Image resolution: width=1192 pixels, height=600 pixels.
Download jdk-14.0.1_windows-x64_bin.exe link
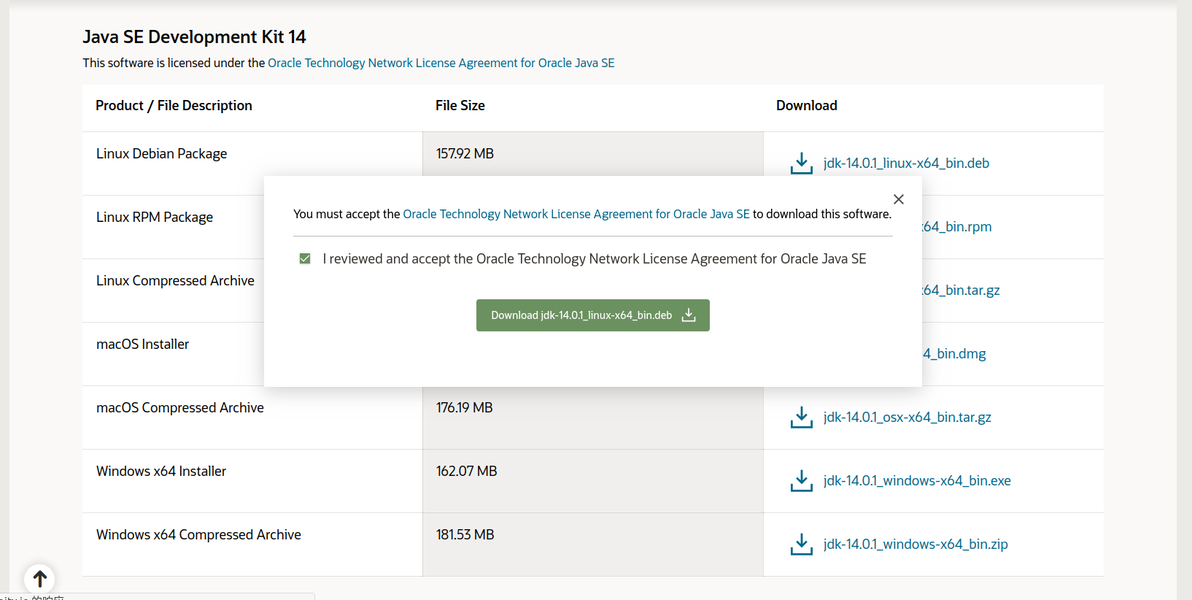tap(917, 481)
